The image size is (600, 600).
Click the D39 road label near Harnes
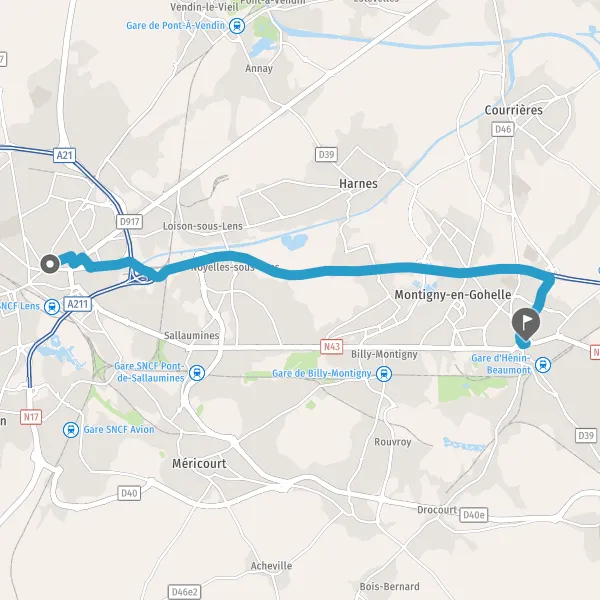tap(326, 155)
